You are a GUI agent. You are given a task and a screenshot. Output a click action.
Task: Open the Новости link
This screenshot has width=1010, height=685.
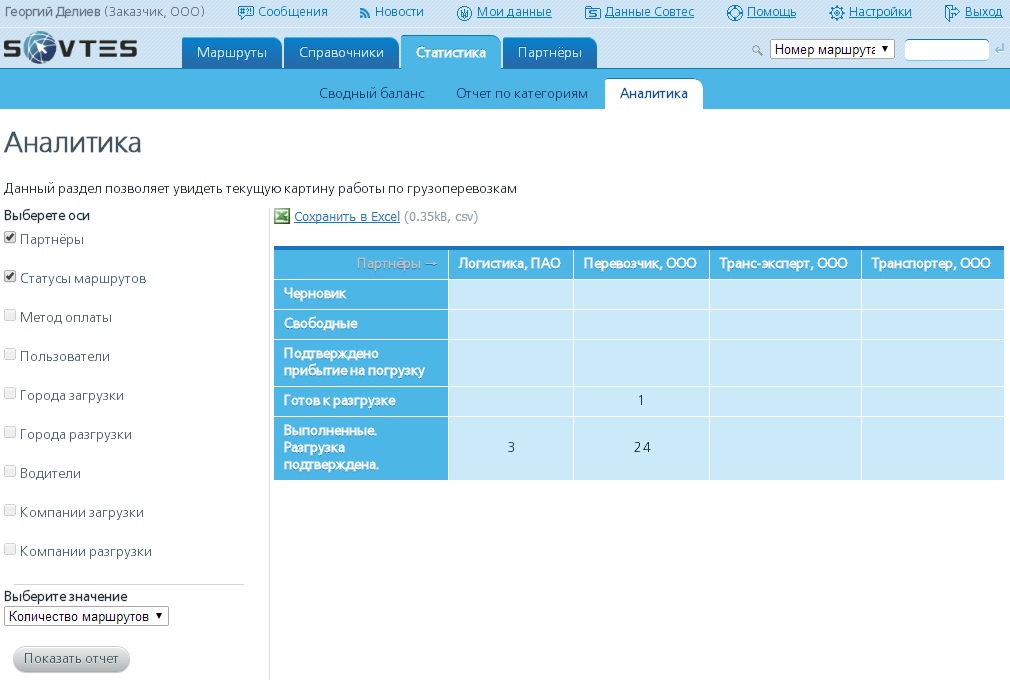click(399, 12)
